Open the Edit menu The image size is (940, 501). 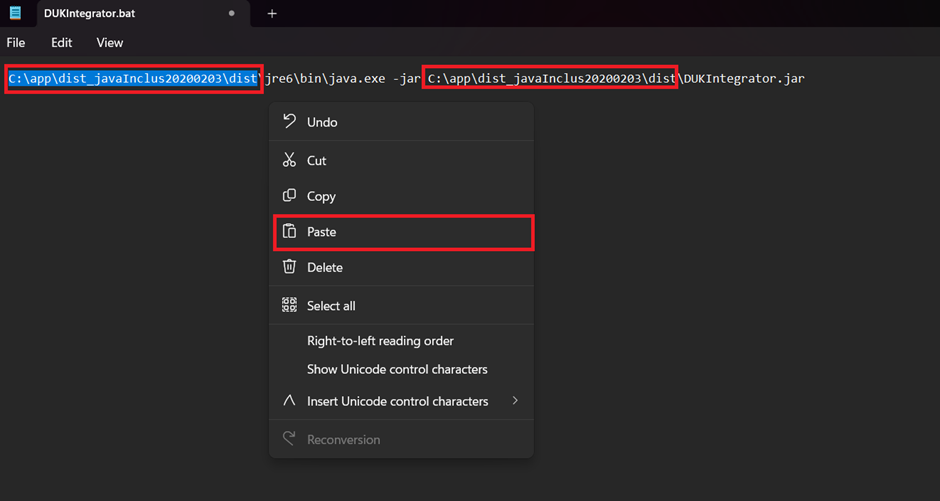62,43
